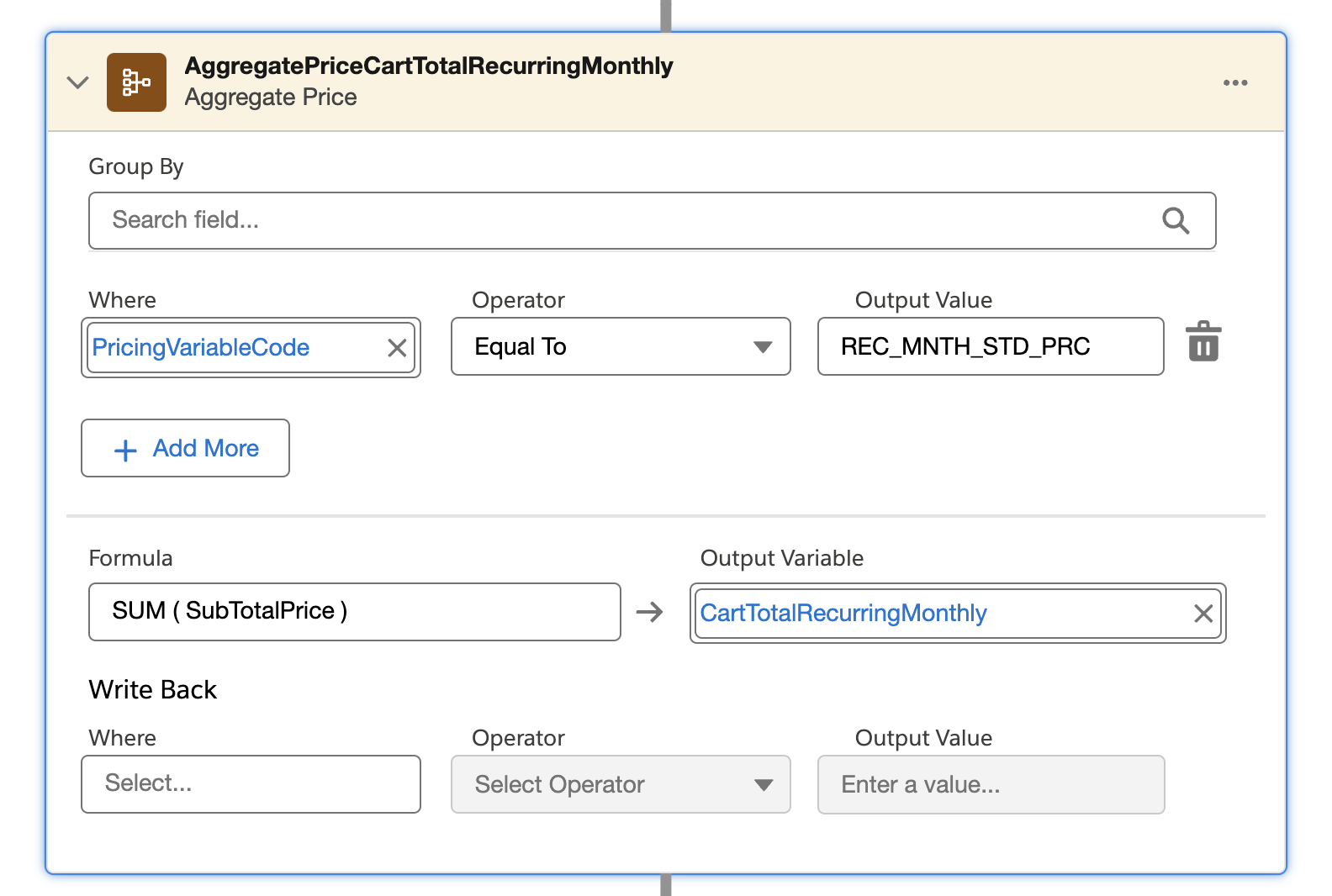Click the Write Back Where Select field
The width and height of the screenshot is (1332, 896).
[251, 783]
